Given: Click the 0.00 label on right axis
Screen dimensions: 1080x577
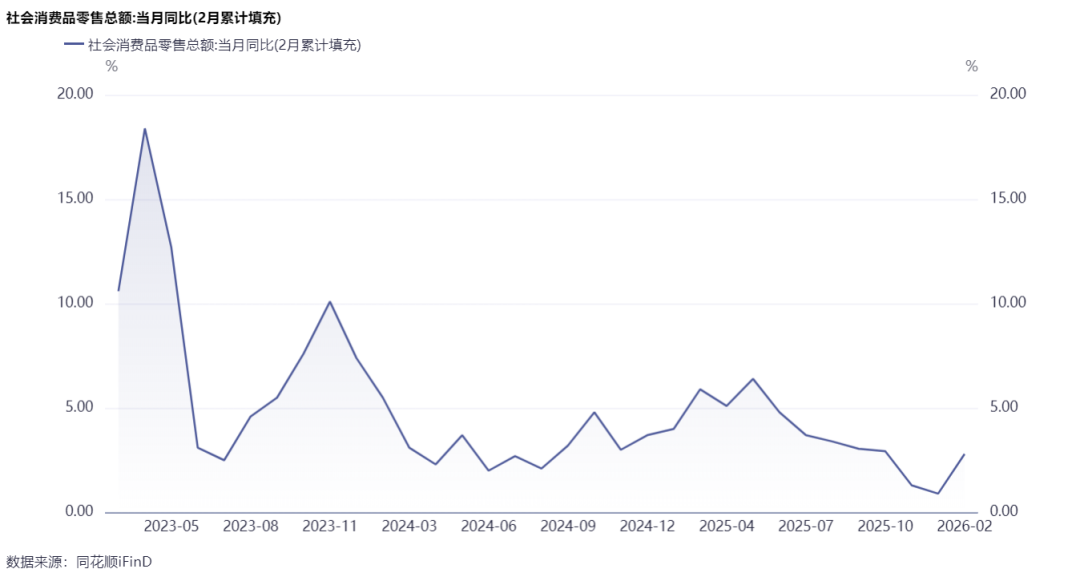Looking at the screenshot, I should pyautogui.click(x=1004, y=511).
